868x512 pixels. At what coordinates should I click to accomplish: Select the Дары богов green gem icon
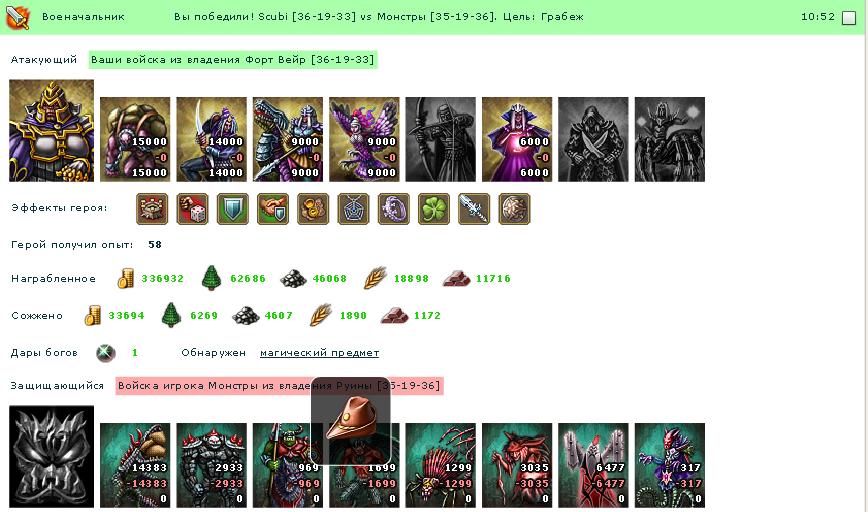(105, 353)
